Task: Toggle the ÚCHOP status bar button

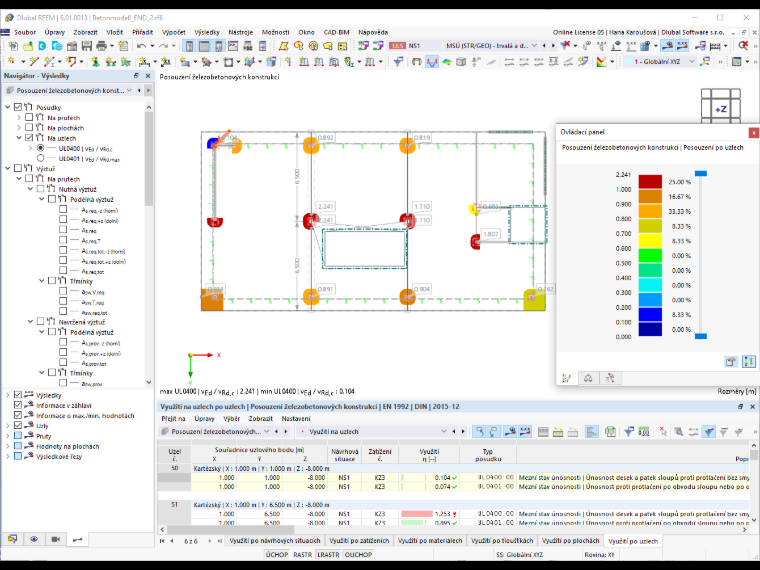Action: [x=277, y=554]
